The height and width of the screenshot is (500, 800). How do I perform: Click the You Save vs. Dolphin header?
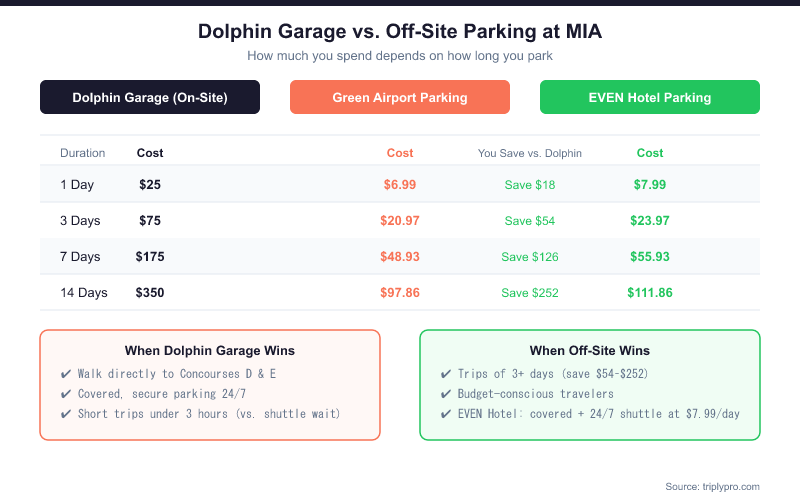pyautogui.click(x=530, y=153)
